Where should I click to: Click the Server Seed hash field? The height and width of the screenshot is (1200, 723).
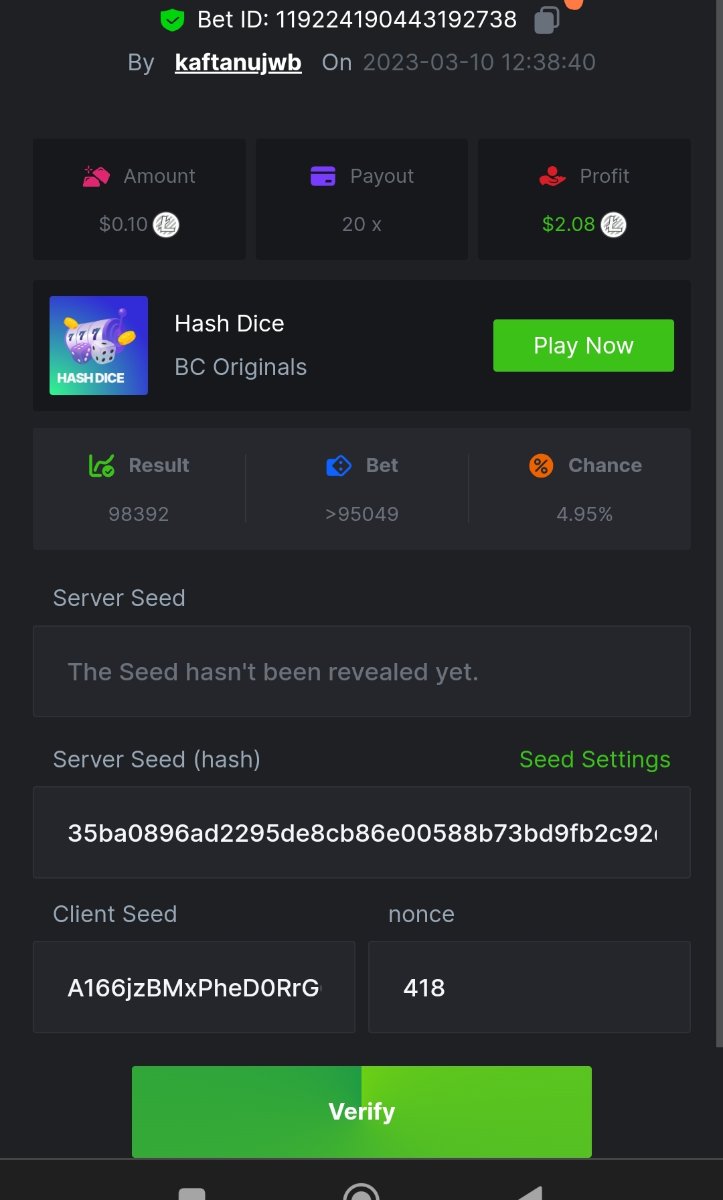pyautogui.click(x=362, y=832)
